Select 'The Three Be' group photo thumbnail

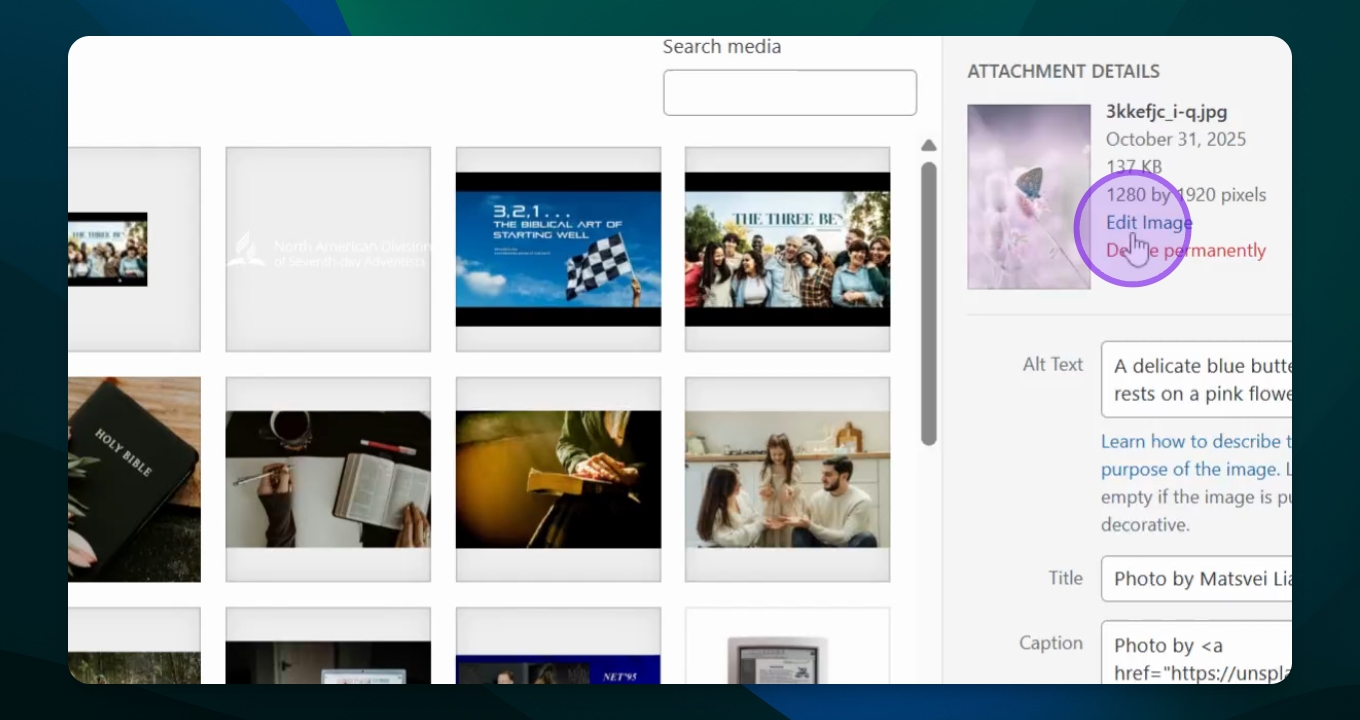pos(787,249)
